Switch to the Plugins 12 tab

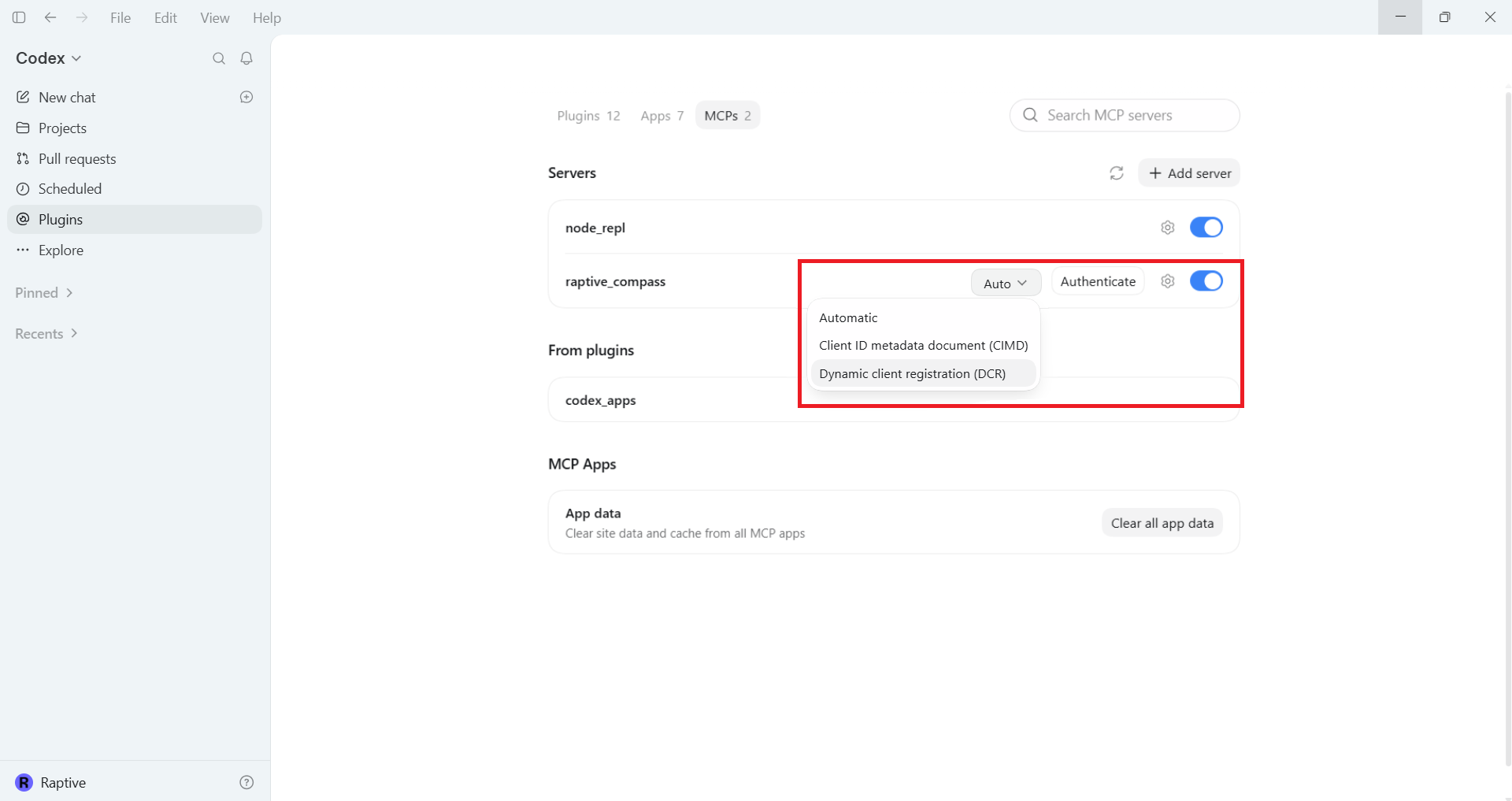pyautogui.click(x=589, y=116)
